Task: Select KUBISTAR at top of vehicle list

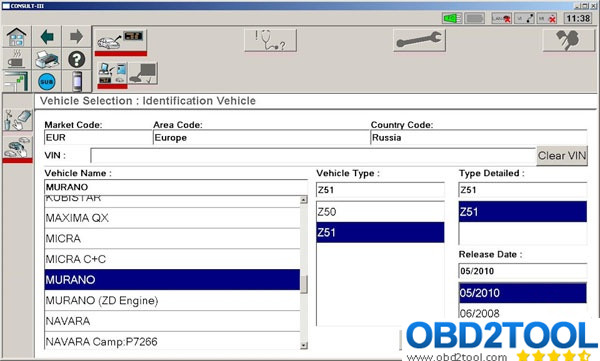Action: (172, 201)
